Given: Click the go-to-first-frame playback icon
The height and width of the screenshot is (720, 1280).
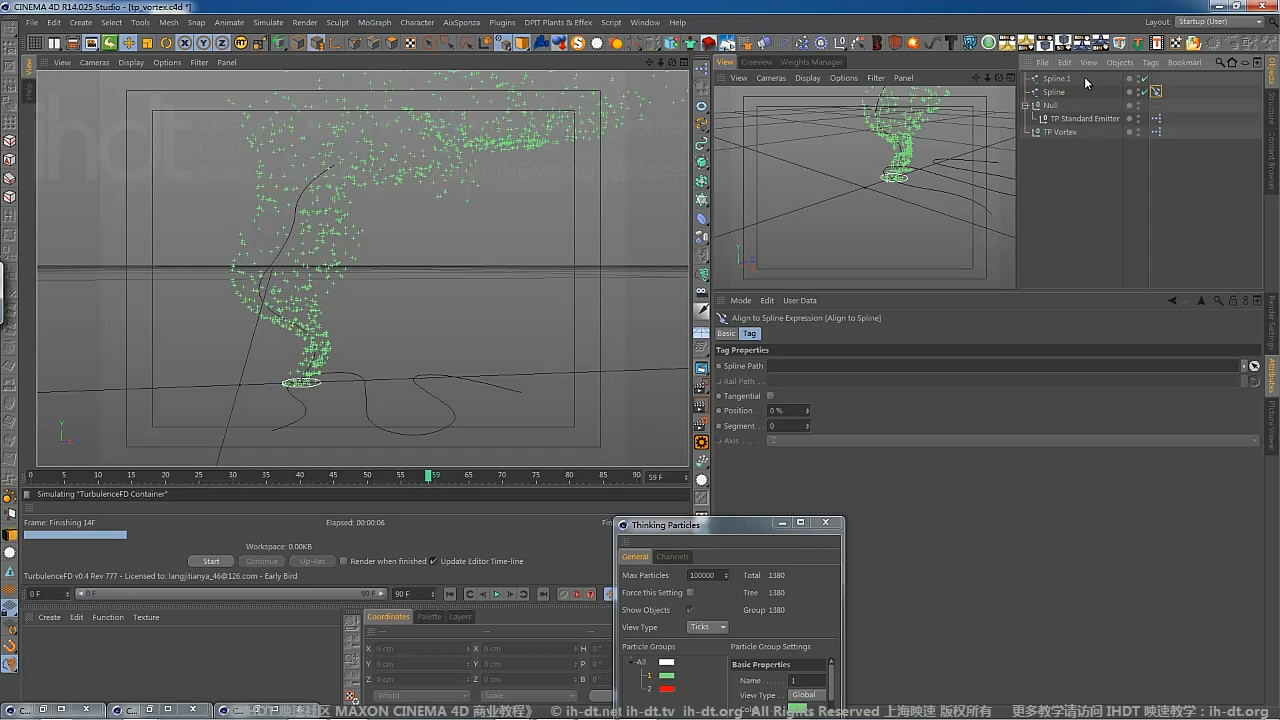Looking at the screenshot, I should click(x=450, y=594).
